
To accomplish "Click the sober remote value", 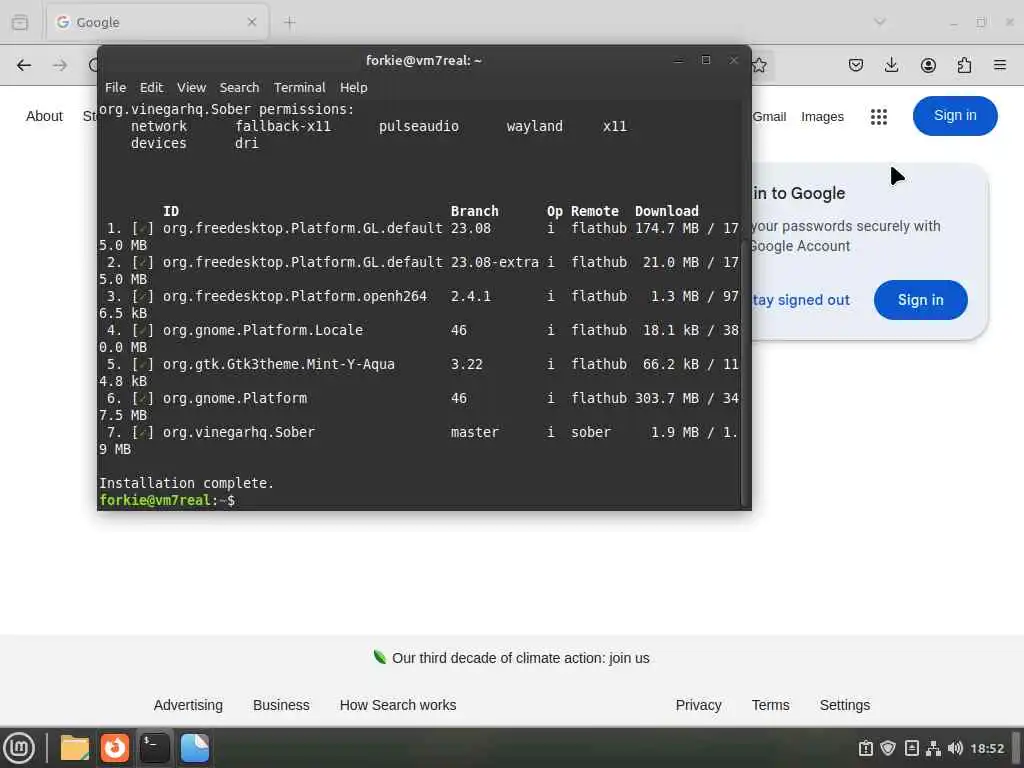I will [591, 432].
